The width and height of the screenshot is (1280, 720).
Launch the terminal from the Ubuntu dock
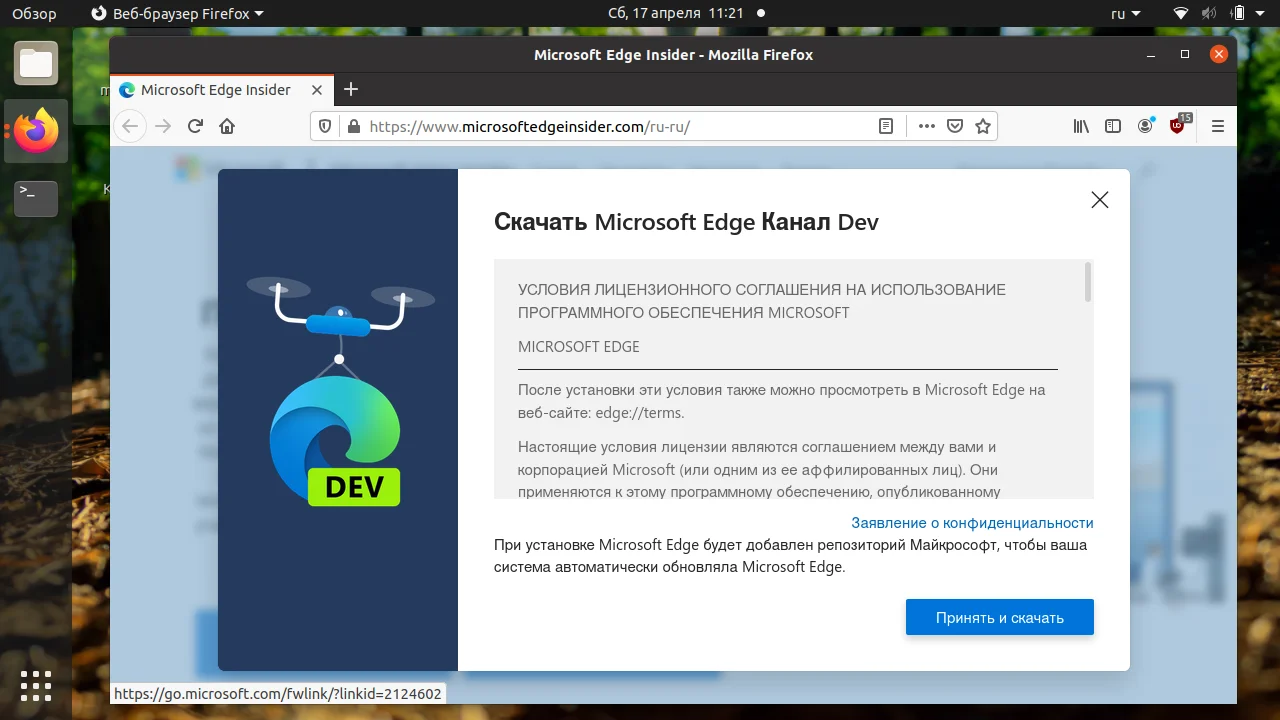point(35,199)
